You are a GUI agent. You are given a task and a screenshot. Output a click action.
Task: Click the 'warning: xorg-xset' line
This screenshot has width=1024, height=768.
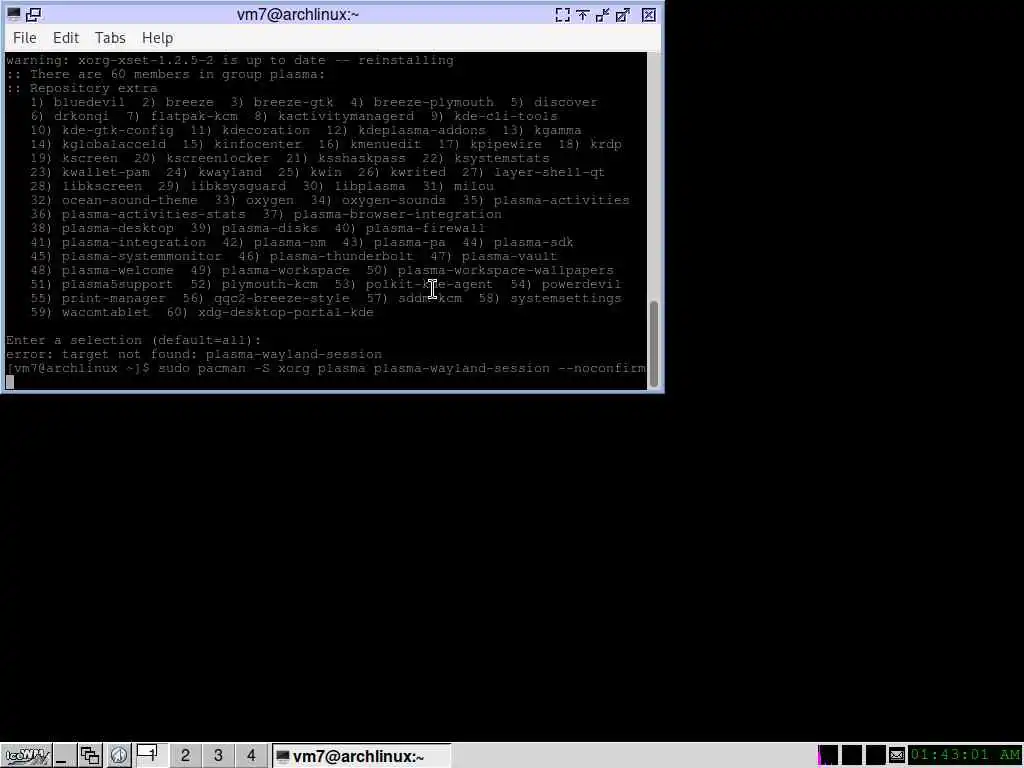[230, 60]
